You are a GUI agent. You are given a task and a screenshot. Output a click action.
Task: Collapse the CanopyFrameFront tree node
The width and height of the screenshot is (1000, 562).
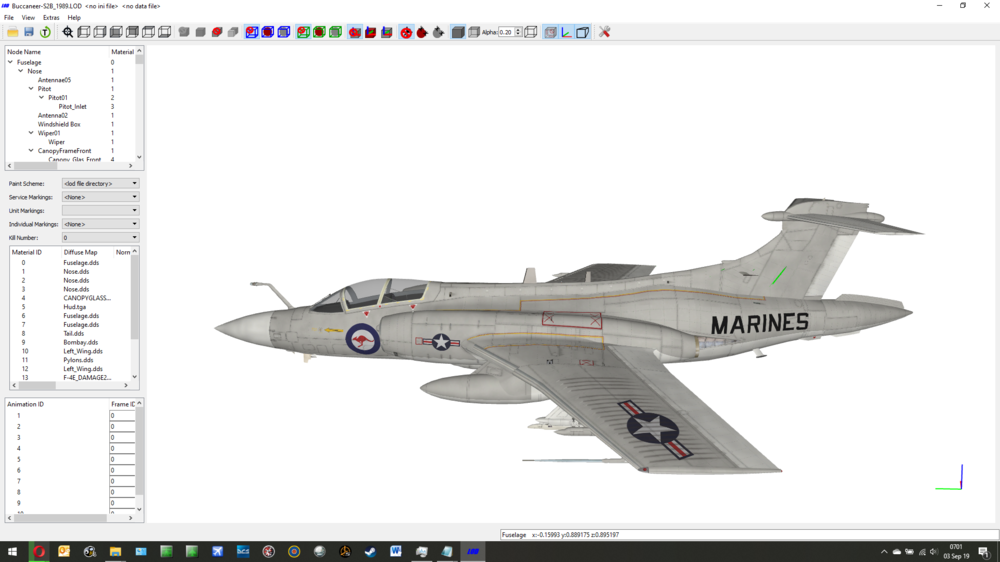tap(31, 151)
